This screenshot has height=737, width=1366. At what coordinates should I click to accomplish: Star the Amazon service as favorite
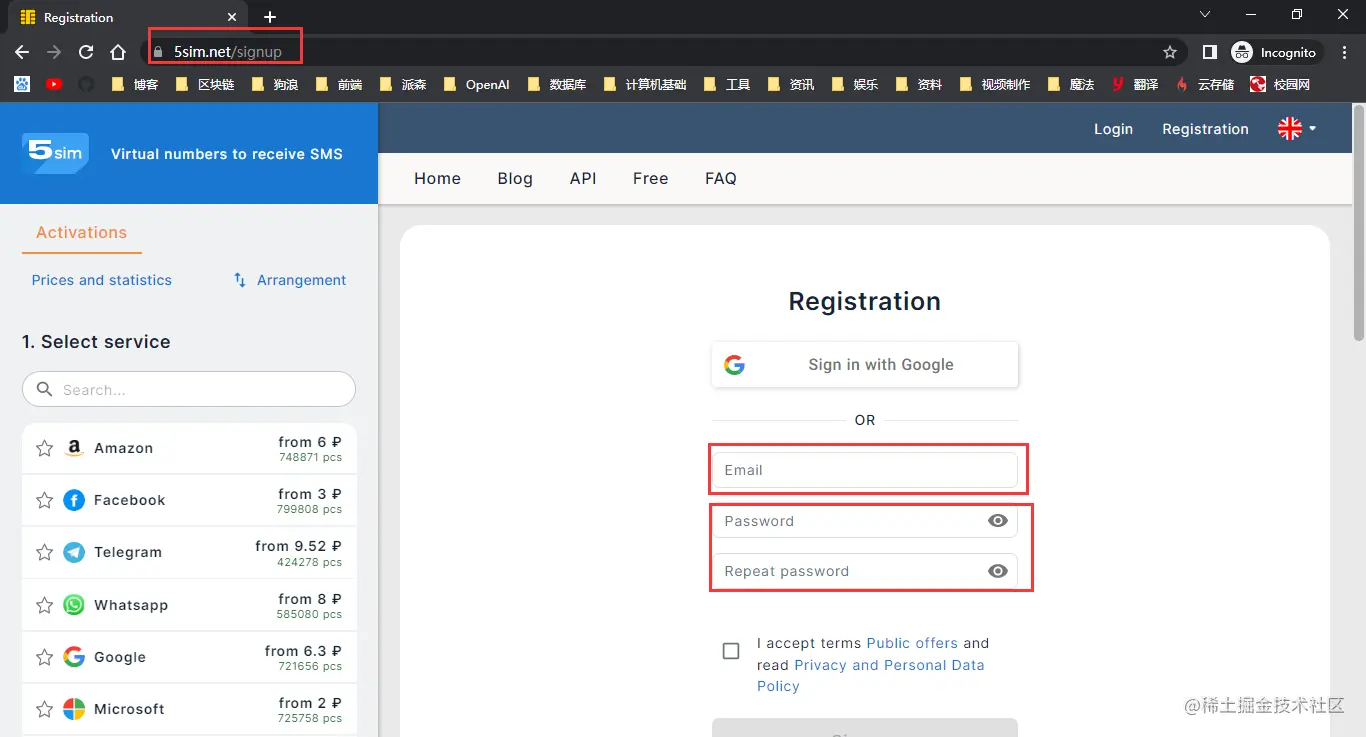[44, 449]
